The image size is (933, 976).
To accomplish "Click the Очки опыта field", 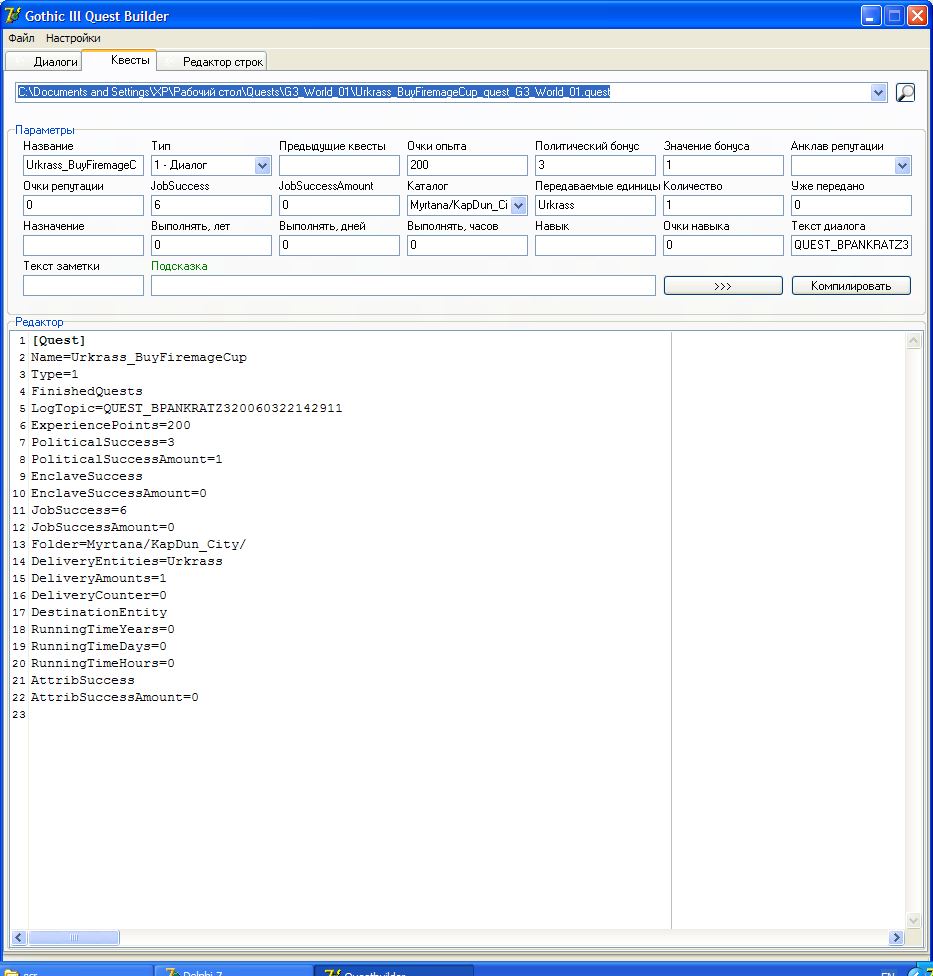I will point(467,166).
